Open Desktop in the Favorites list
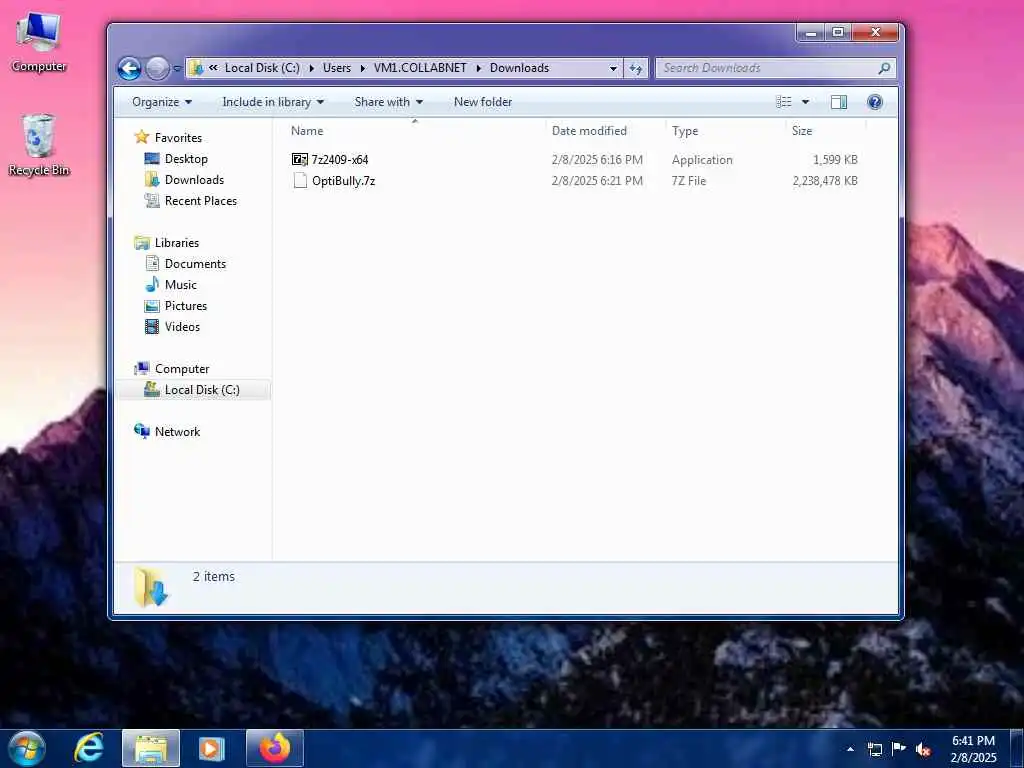 tap(186, 159)
